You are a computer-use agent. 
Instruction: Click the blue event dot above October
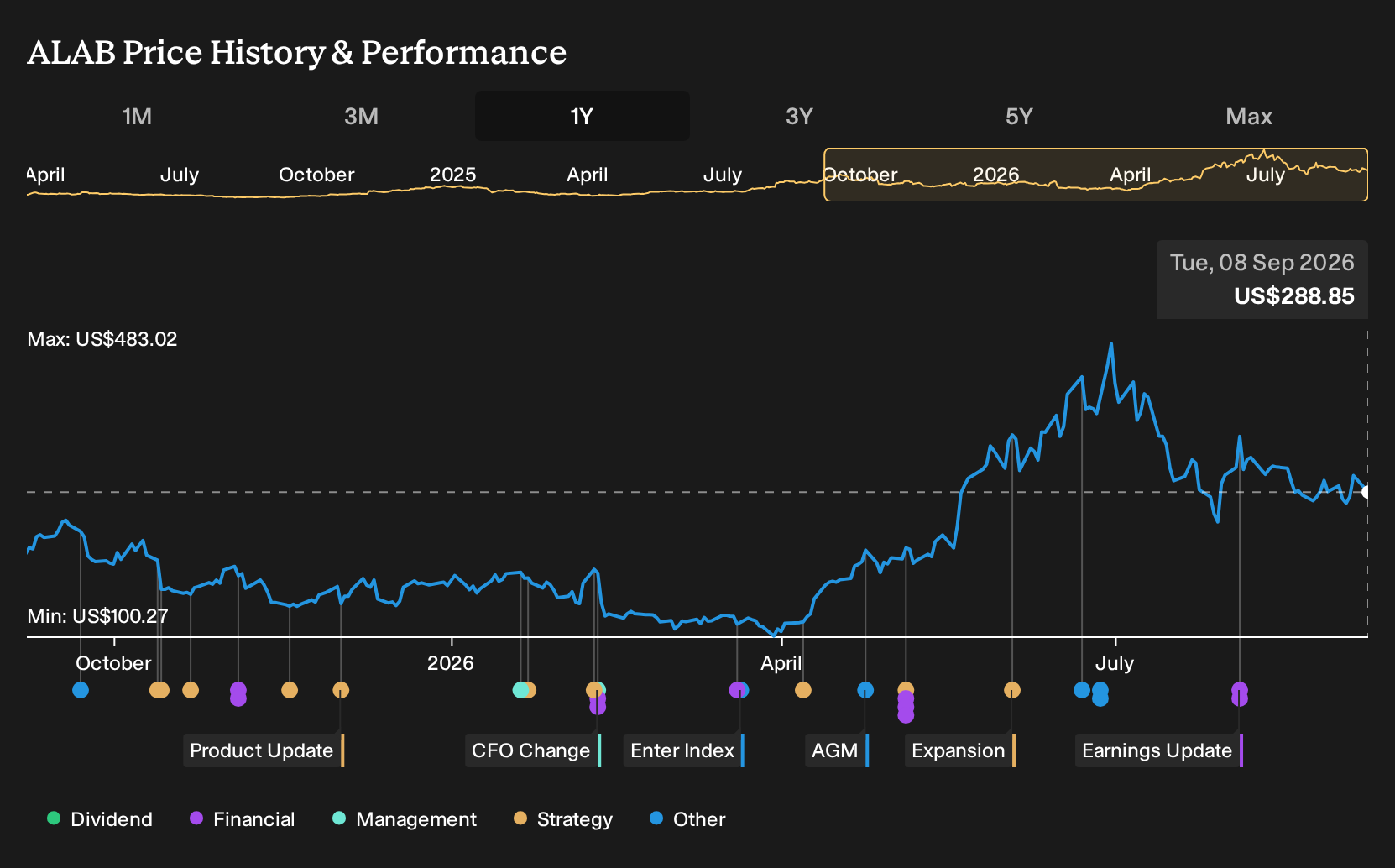81,690
